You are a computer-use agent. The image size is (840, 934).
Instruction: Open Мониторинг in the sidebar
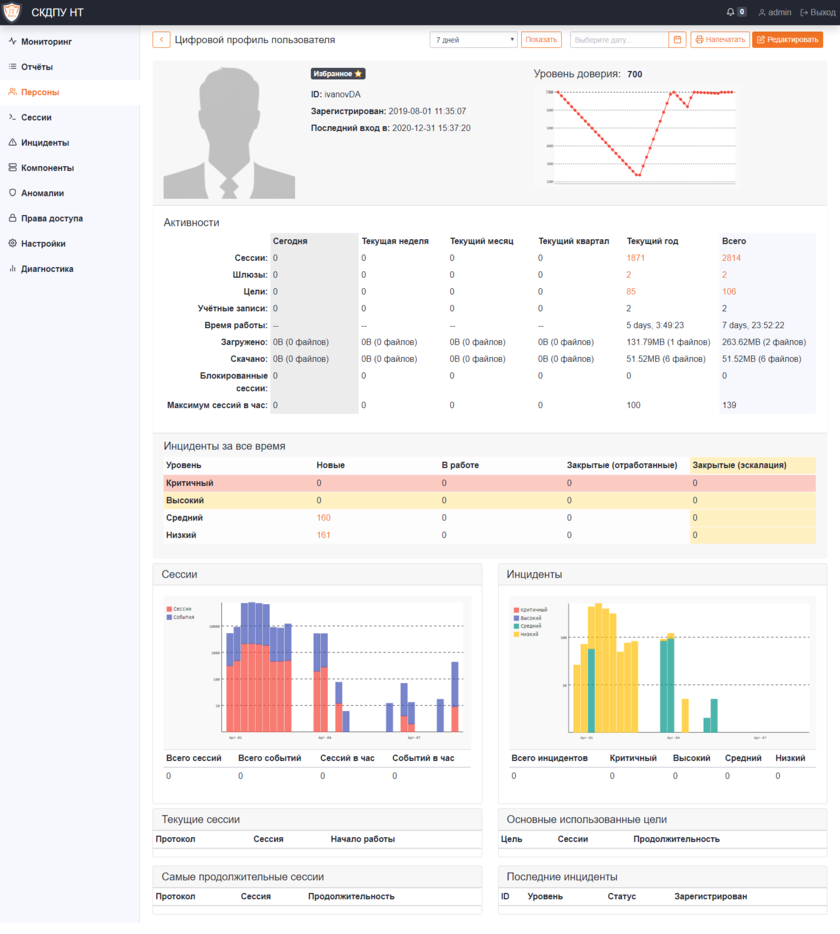[x=46, y=42]
